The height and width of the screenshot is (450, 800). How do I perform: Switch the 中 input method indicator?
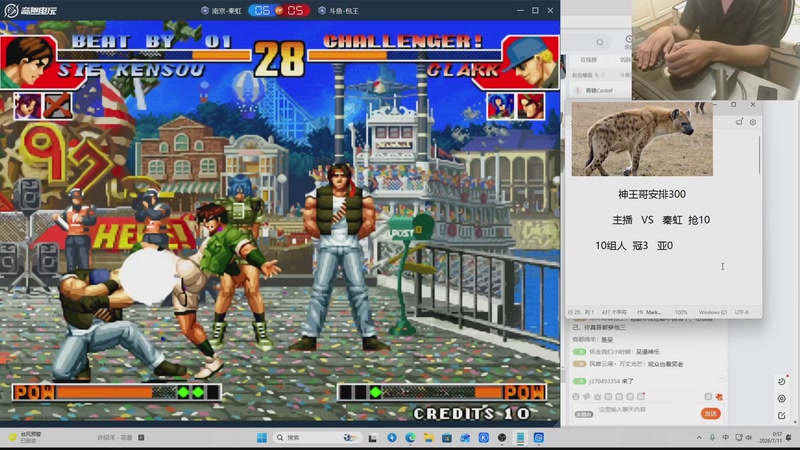coord(726,438)
